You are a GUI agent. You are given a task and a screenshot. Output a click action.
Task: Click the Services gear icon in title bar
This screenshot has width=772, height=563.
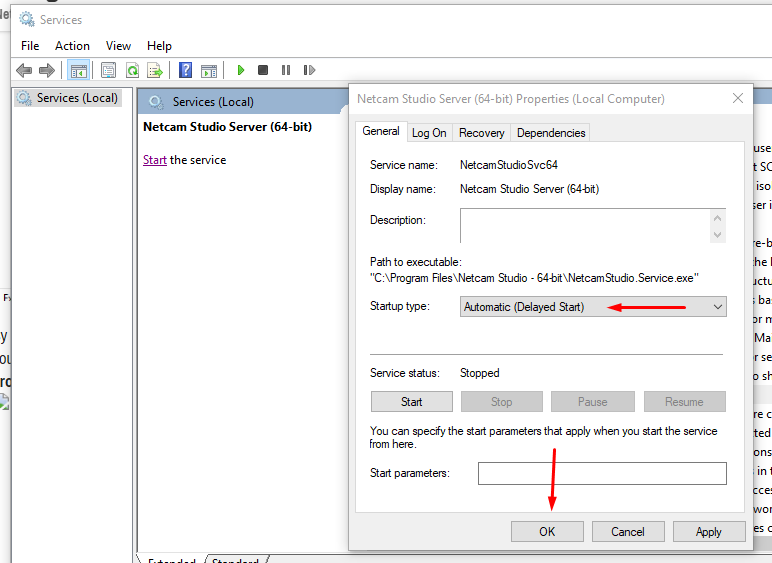(x=27, y=20)
